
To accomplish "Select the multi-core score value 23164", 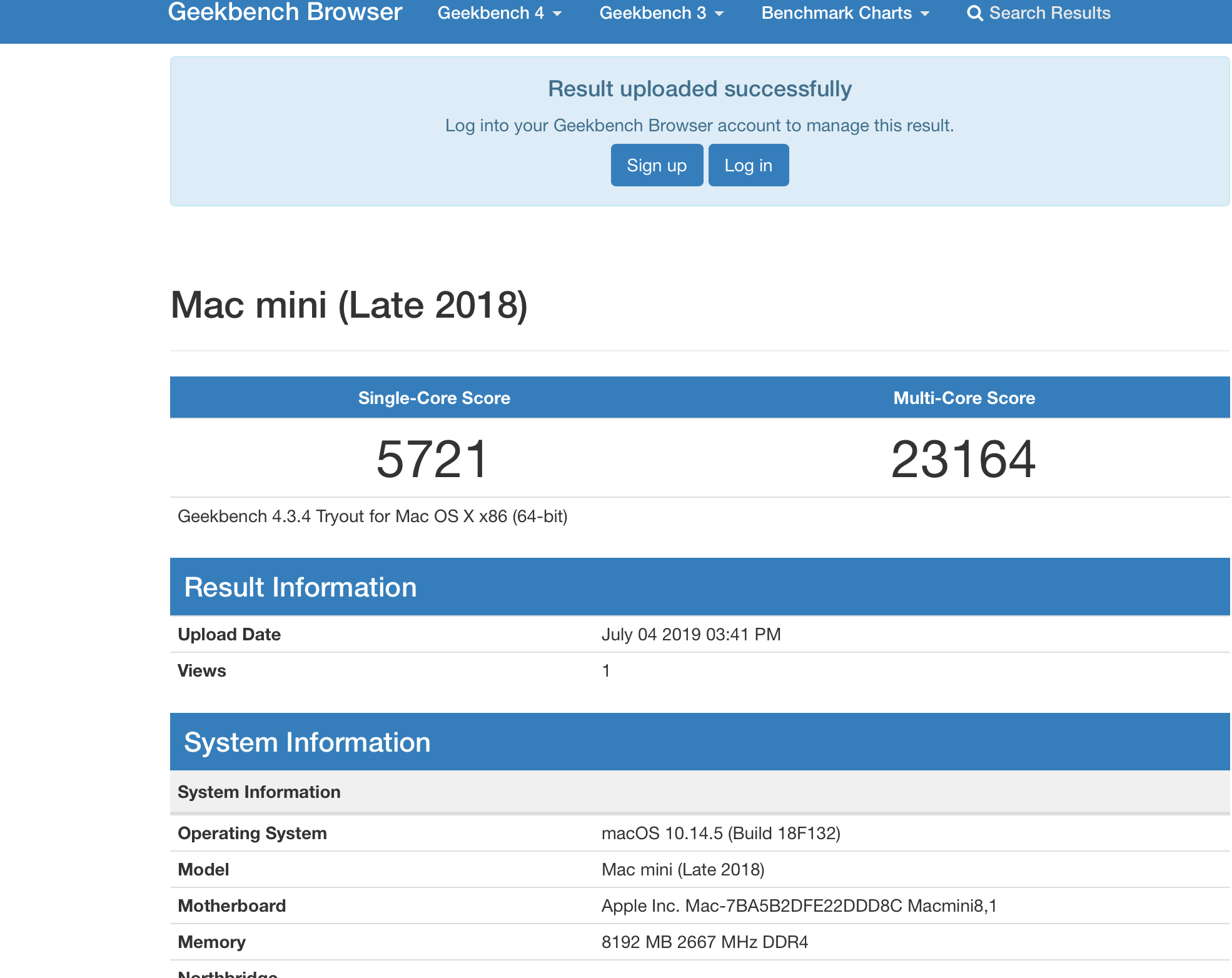I will pos(964,459).
